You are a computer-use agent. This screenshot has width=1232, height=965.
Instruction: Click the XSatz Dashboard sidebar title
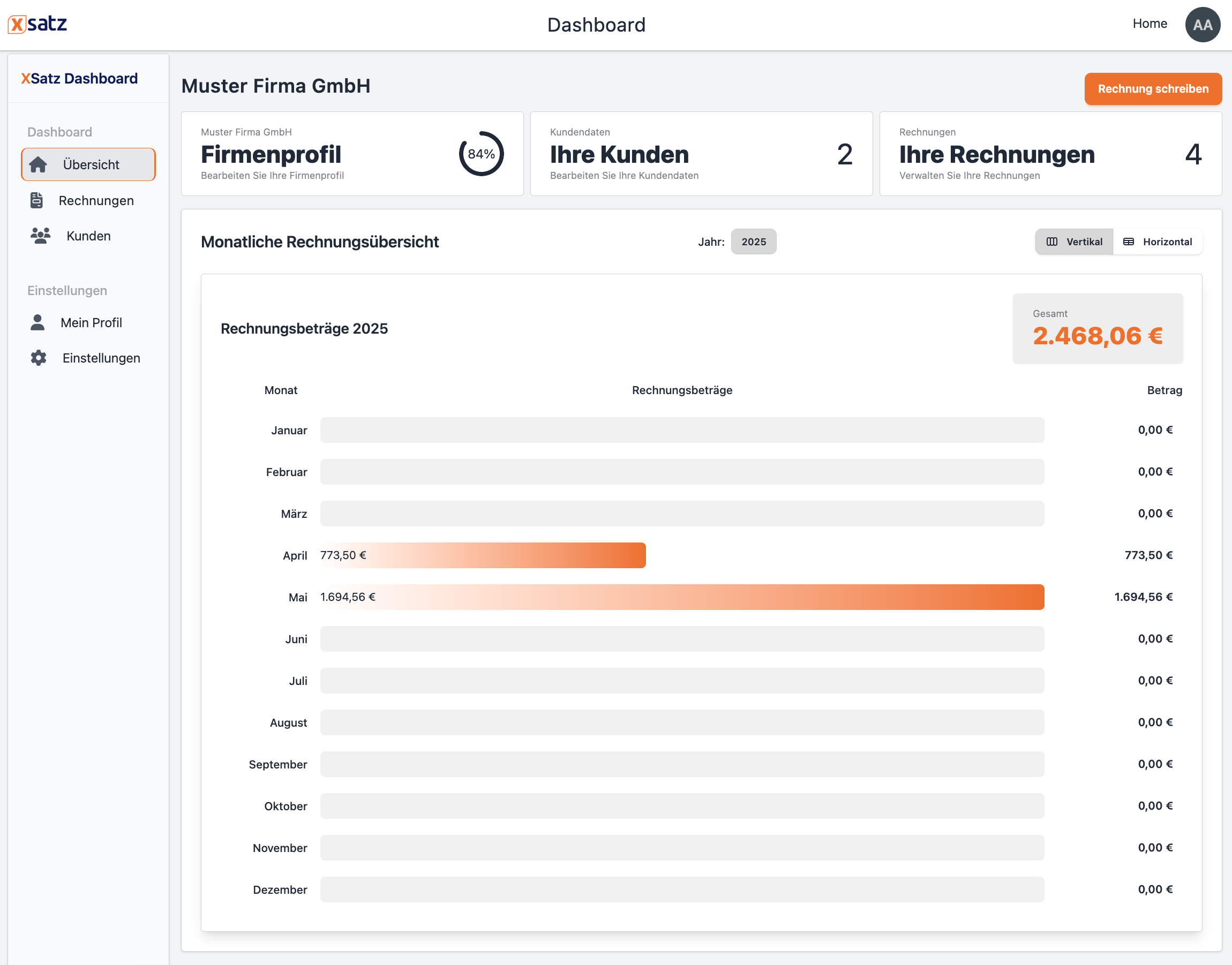point(79,79)
